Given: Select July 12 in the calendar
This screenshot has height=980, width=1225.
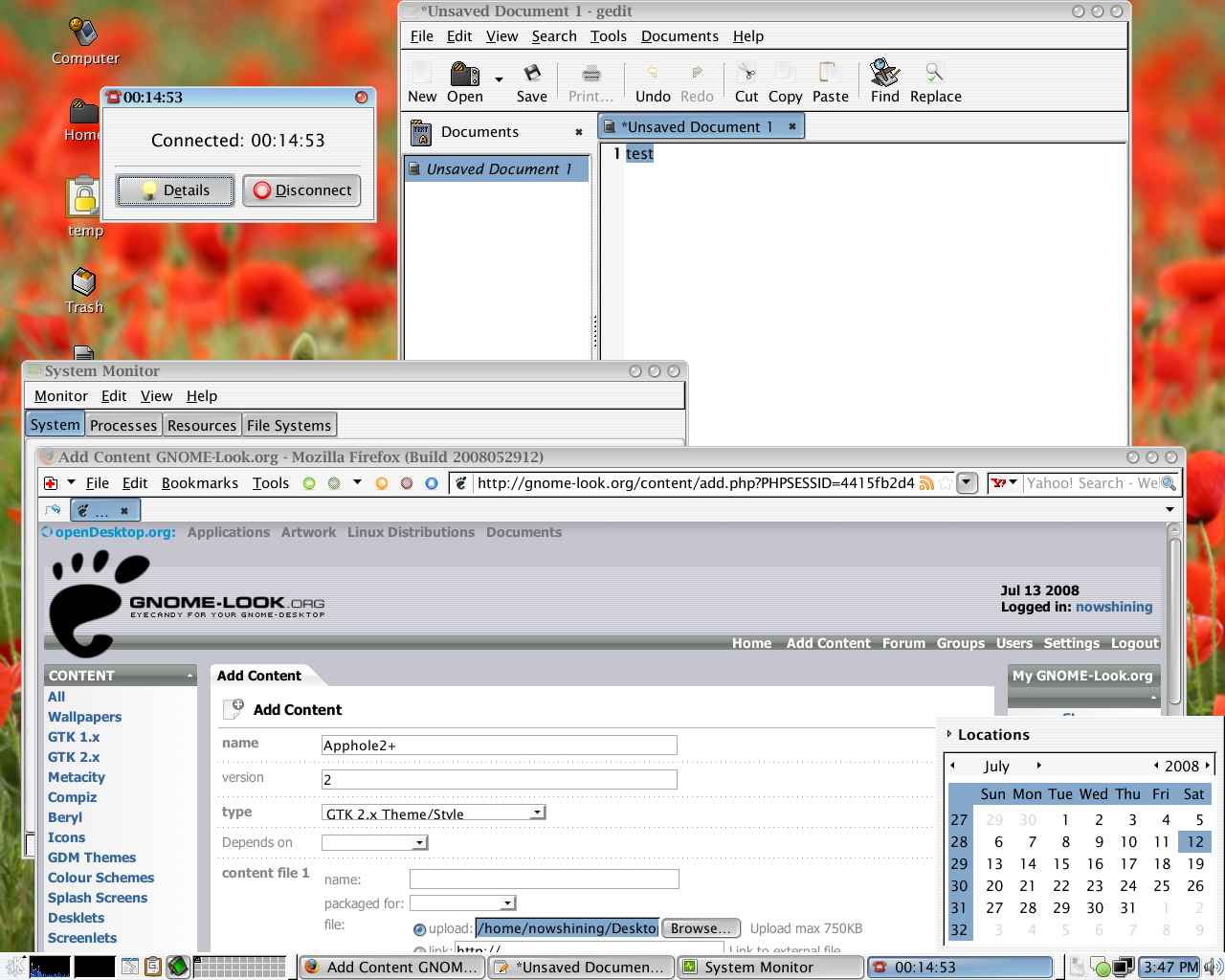Looking at the screenshot, I should tap(1194, 841).
